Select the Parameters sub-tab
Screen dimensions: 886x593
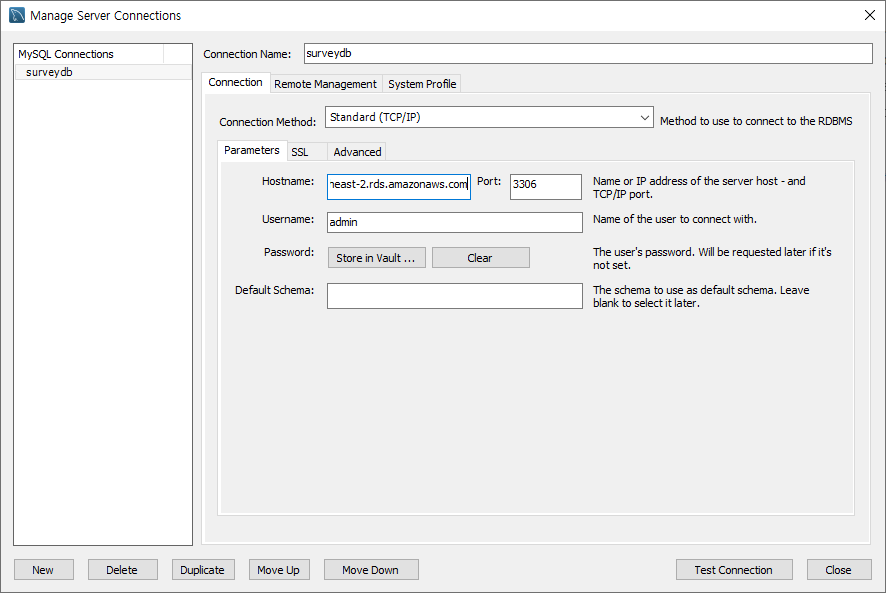click(x=252, y=150)
